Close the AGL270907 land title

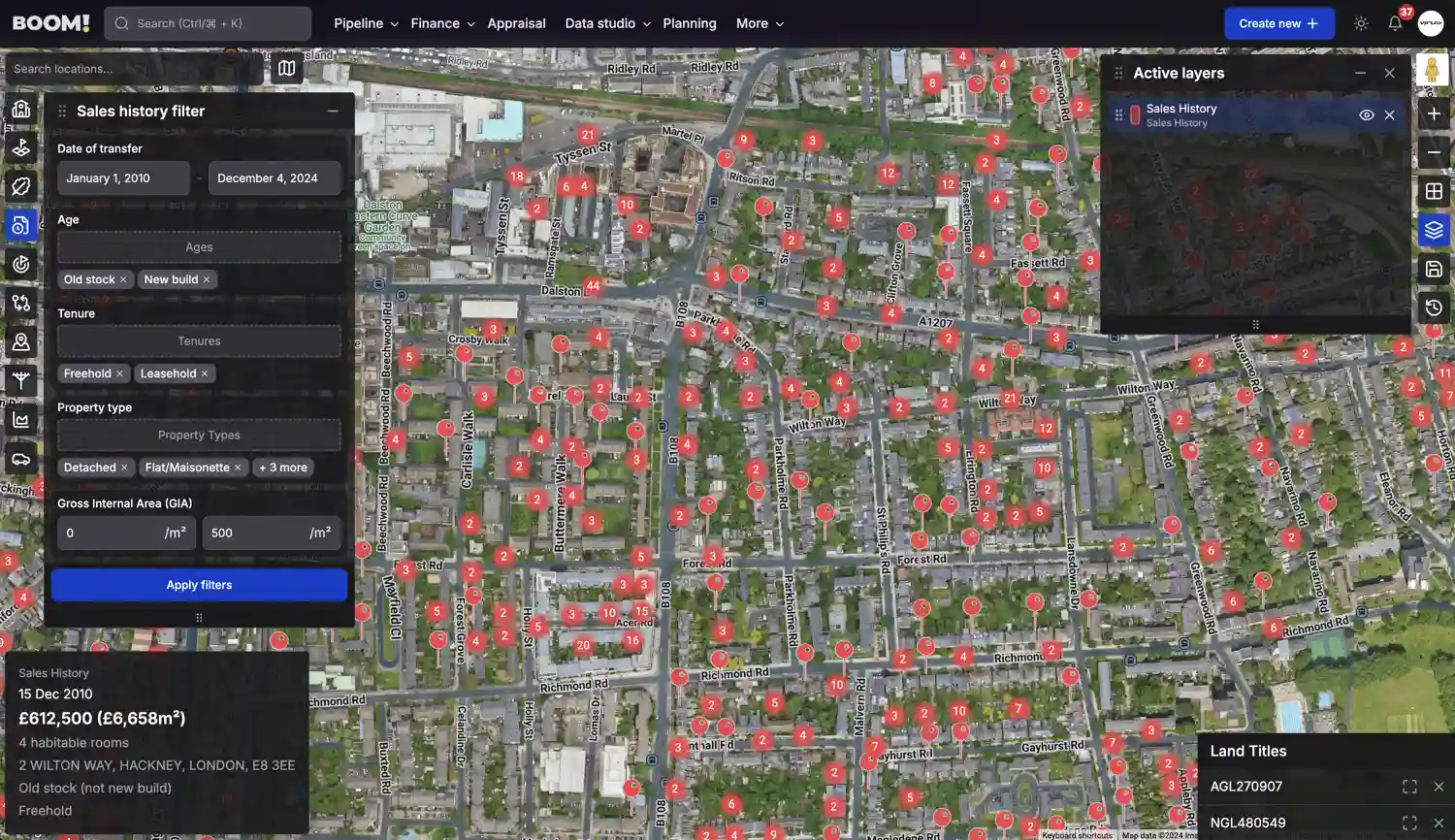coord(1439,787)
